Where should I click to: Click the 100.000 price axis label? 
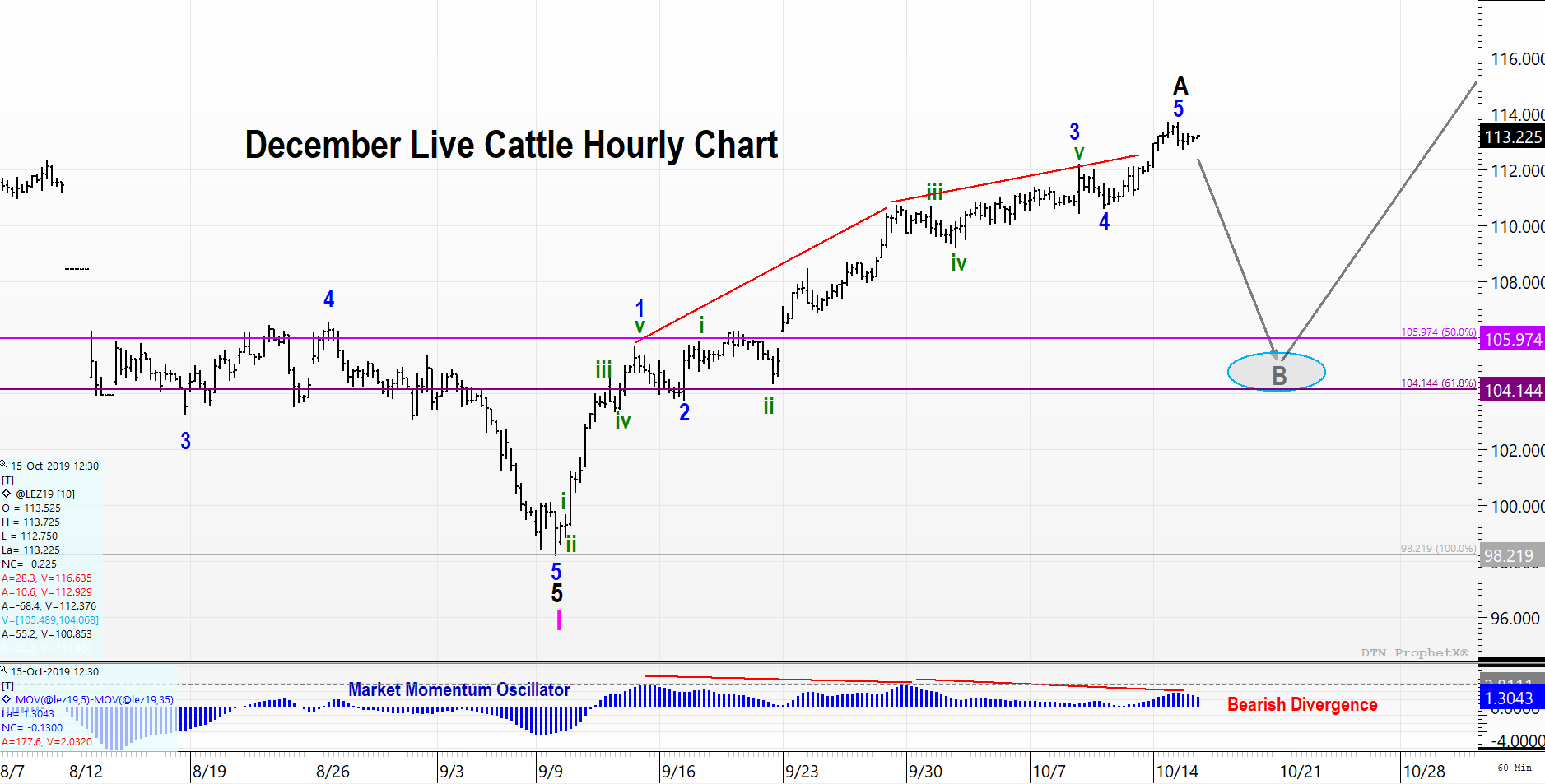coord(1518,507)
